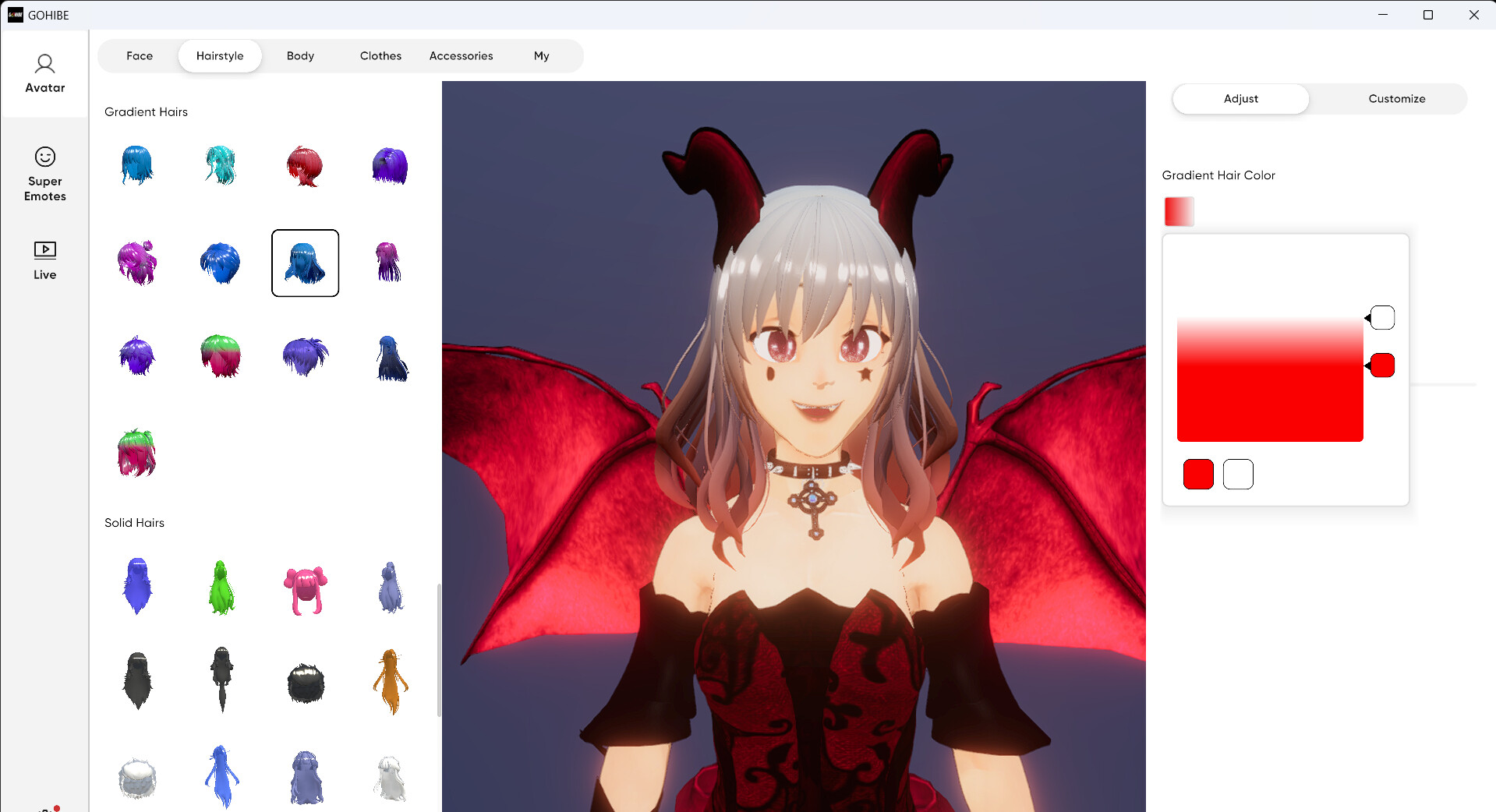Choose the gray fluffy solid hair
Screen dimensions: 1496x812
137,778
